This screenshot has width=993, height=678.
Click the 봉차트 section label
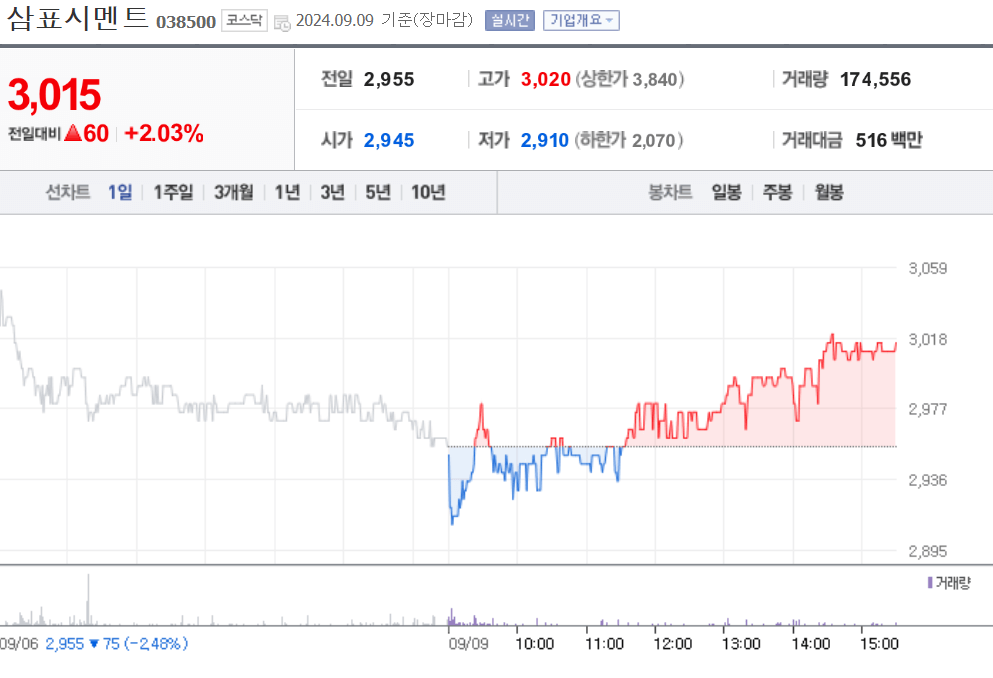click(x=670, y=192)
